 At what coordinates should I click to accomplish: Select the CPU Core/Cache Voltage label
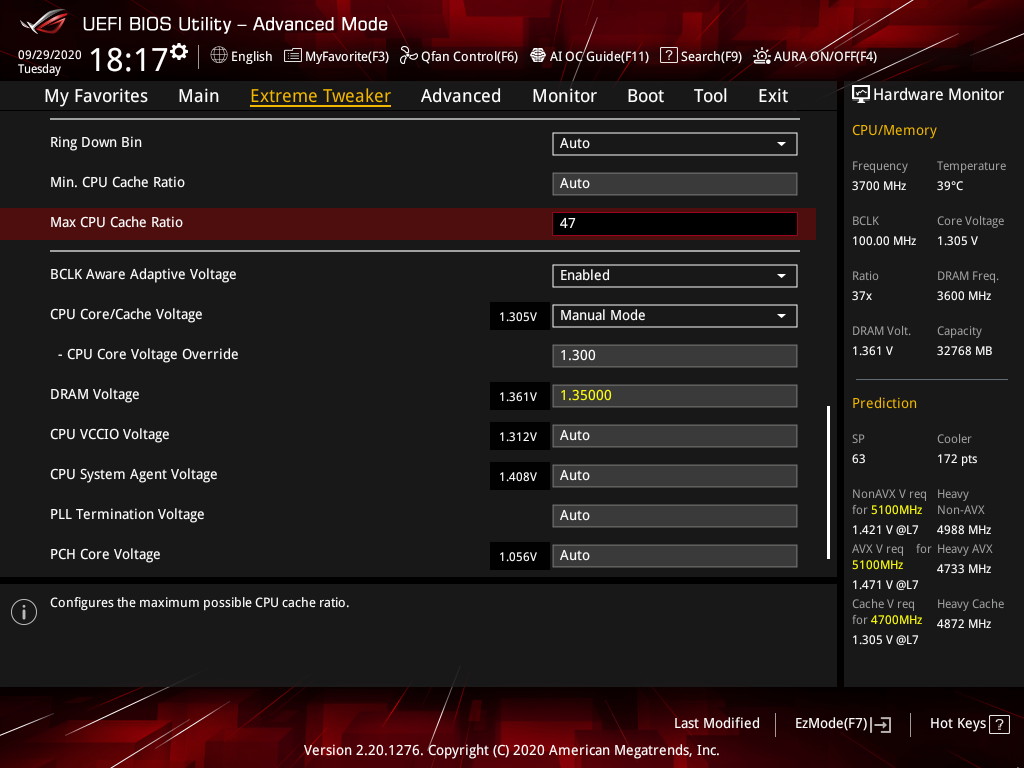[126, 314]
